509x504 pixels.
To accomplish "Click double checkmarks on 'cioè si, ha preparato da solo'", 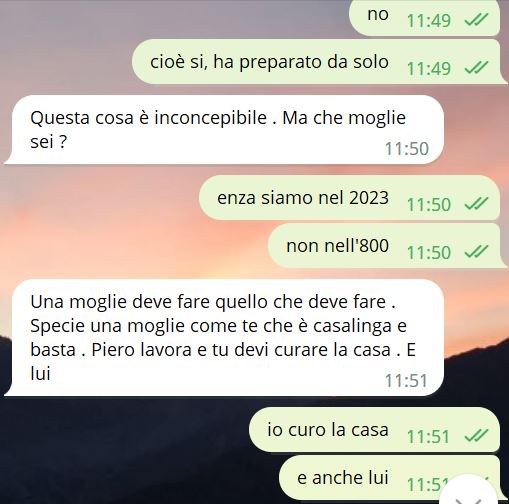I will pos(476,68).
